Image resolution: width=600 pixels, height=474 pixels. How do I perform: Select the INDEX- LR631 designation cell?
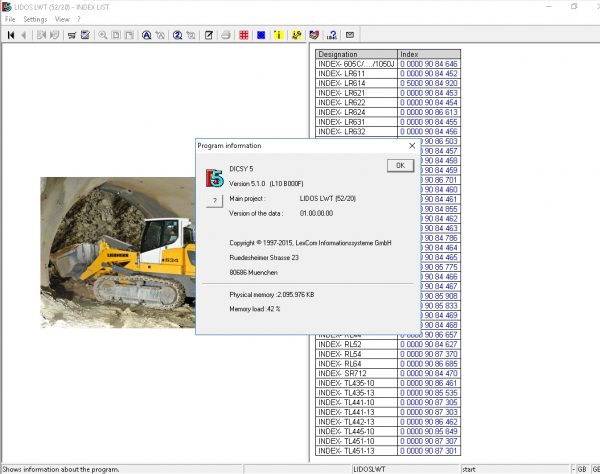[357, 122]
